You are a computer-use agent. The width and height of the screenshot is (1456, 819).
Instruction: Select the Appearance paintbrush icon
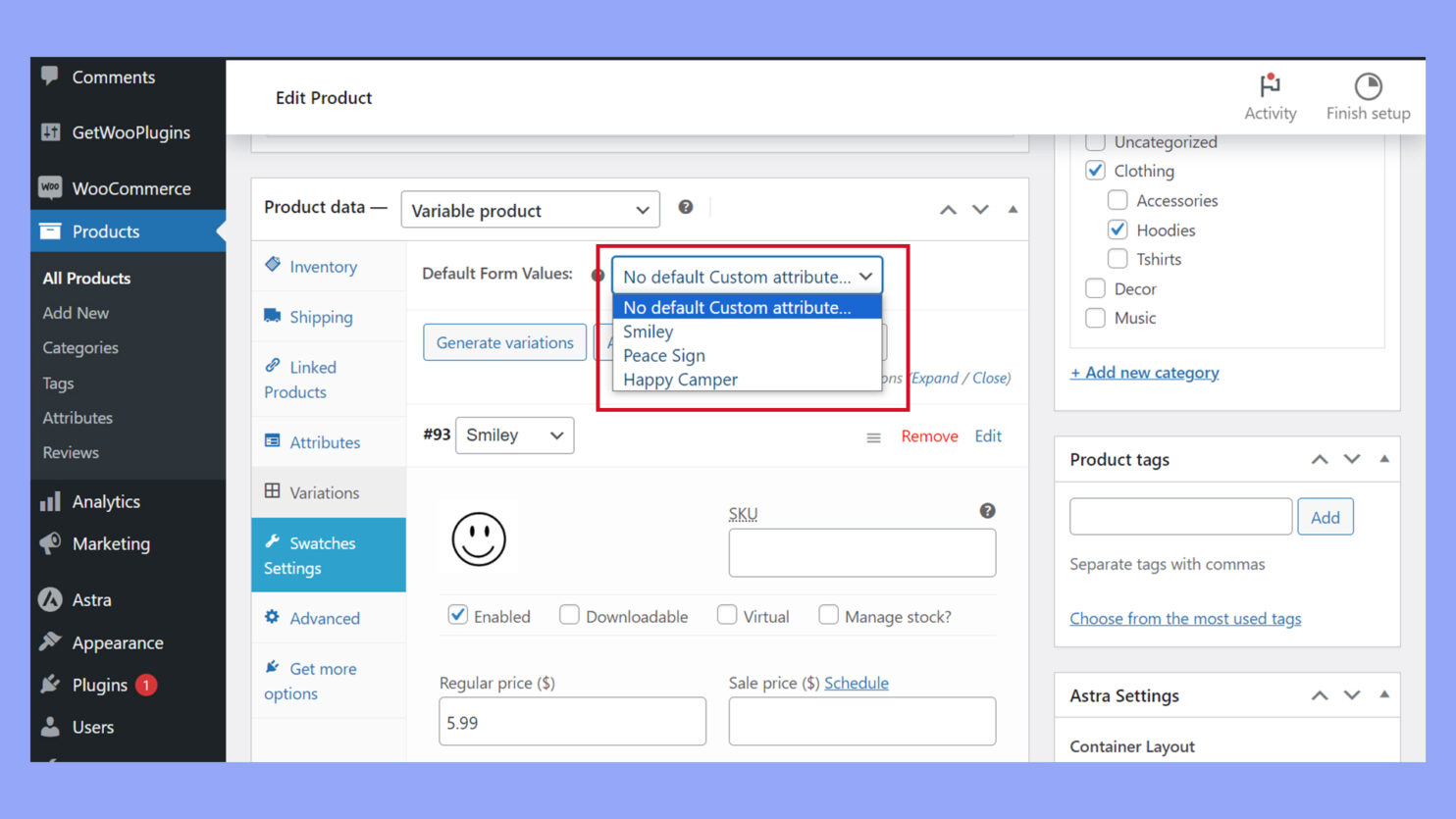(x=51, y=642)
